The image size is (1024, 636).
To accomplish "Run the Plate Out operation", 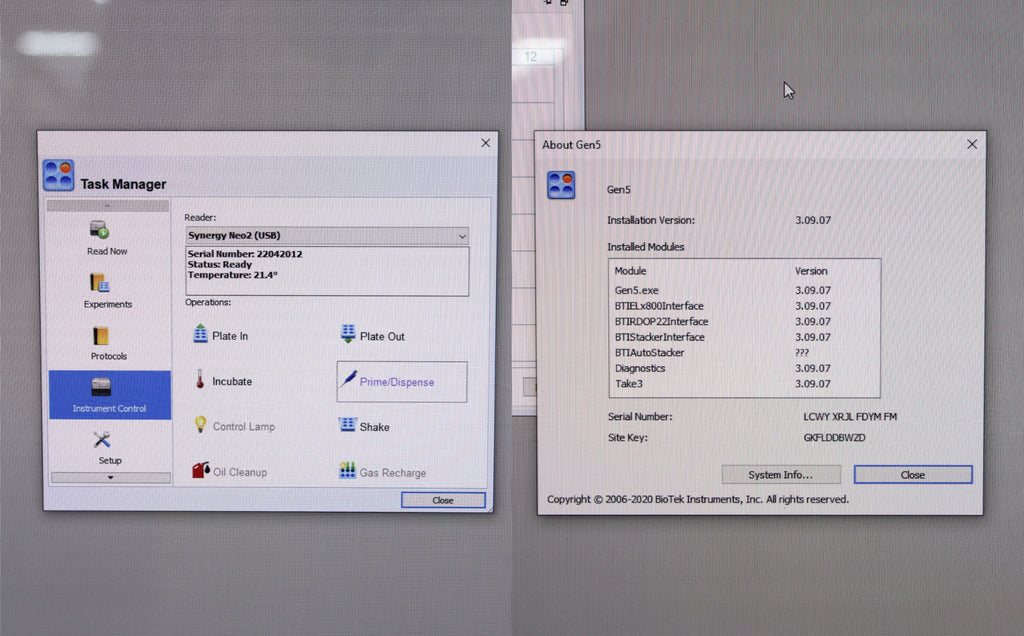I will (372, 335).
